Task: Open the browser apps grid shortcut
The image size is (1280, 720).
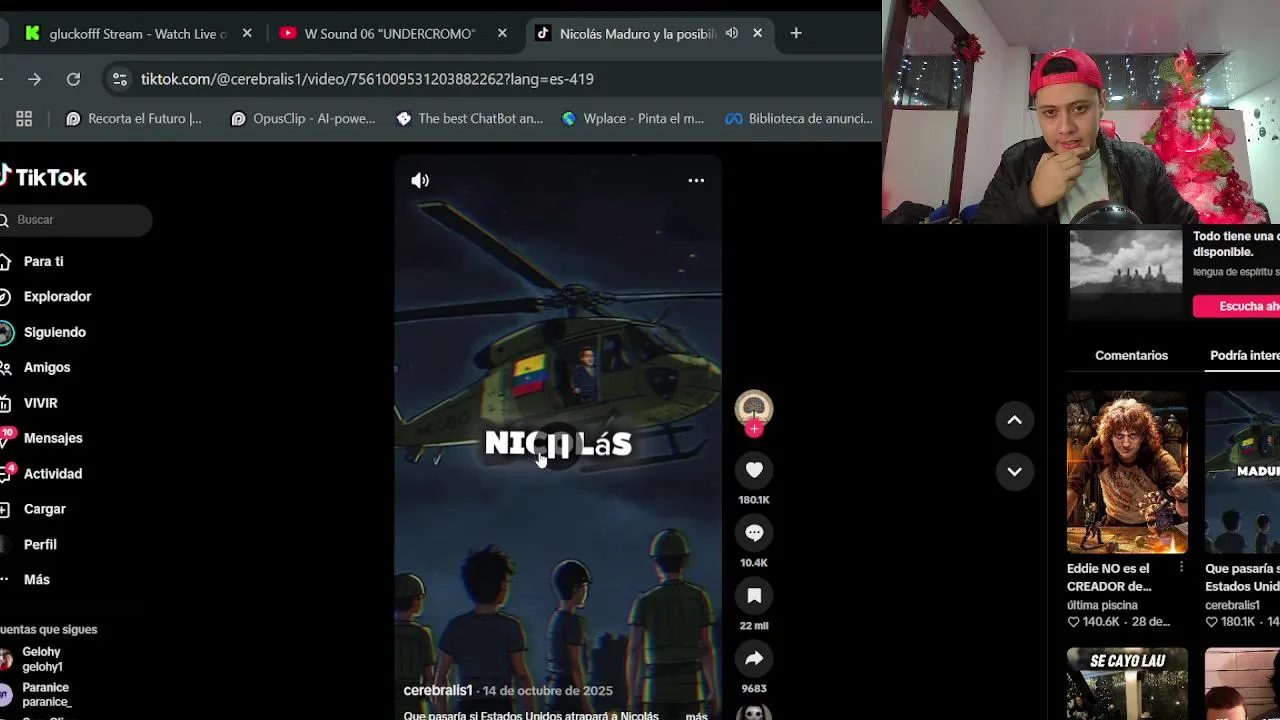Action: pyautogui.click(x=24, y=118)
